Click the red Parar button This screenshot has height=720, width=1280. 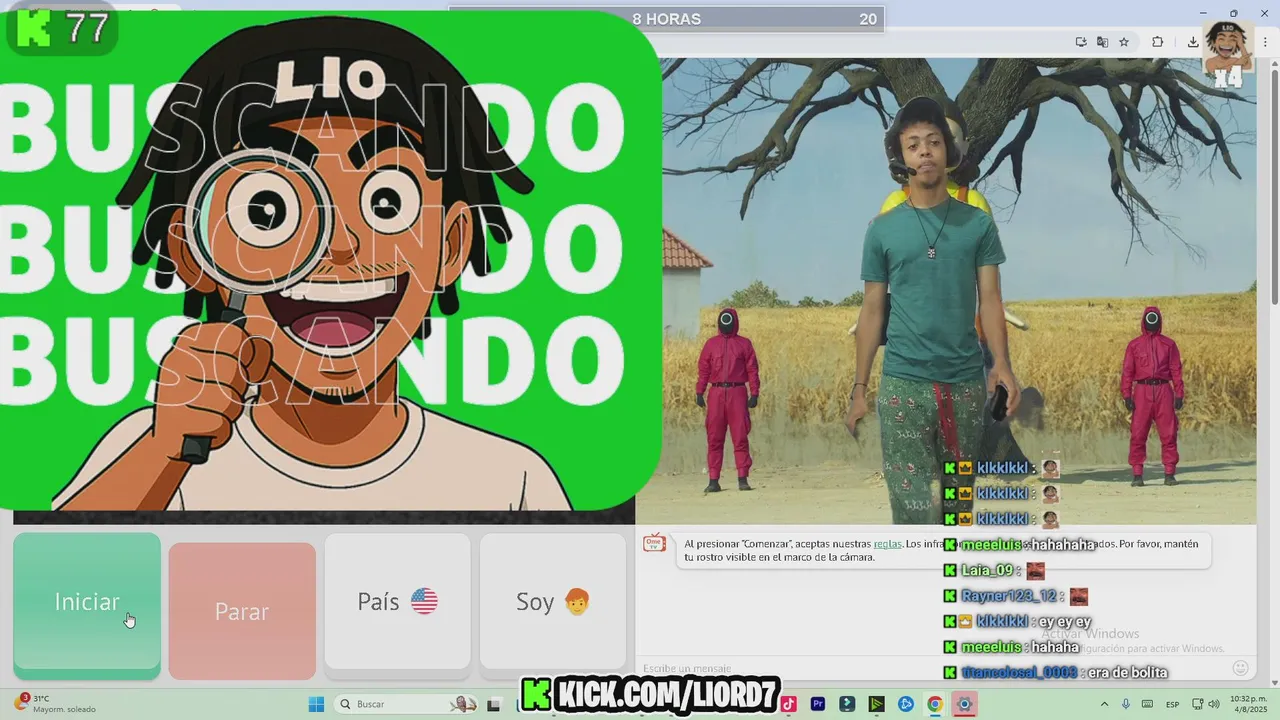pyautogui.click(x=242, y=611)
